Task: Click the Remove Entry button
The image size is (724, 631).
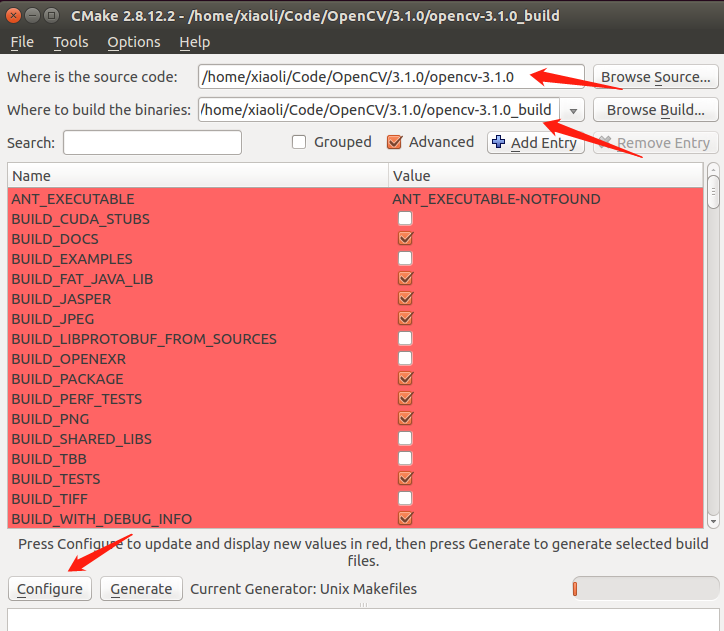Action: point(656,143)
